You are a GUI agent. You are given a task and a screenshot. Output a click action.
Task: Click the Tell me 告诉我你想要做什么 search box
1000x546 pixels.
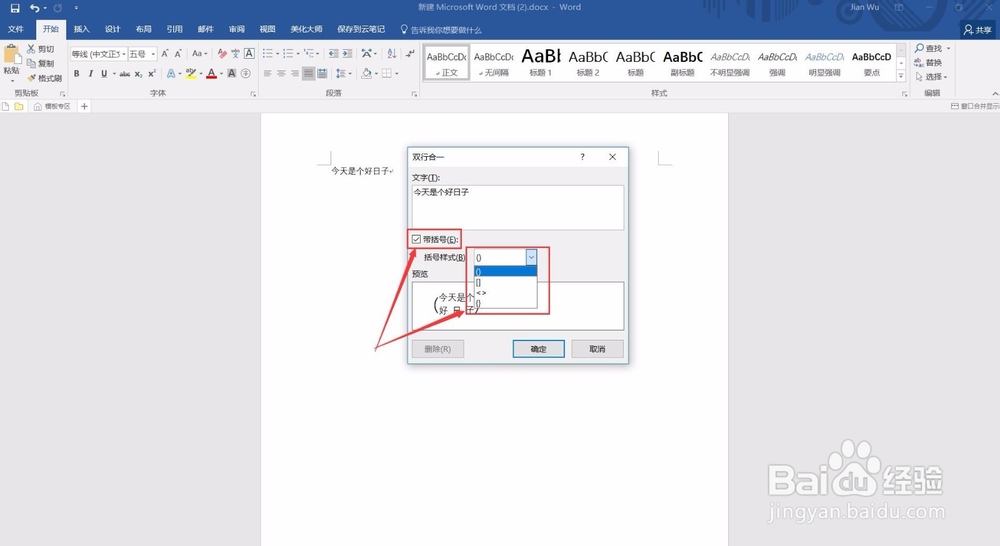point(441,29)
